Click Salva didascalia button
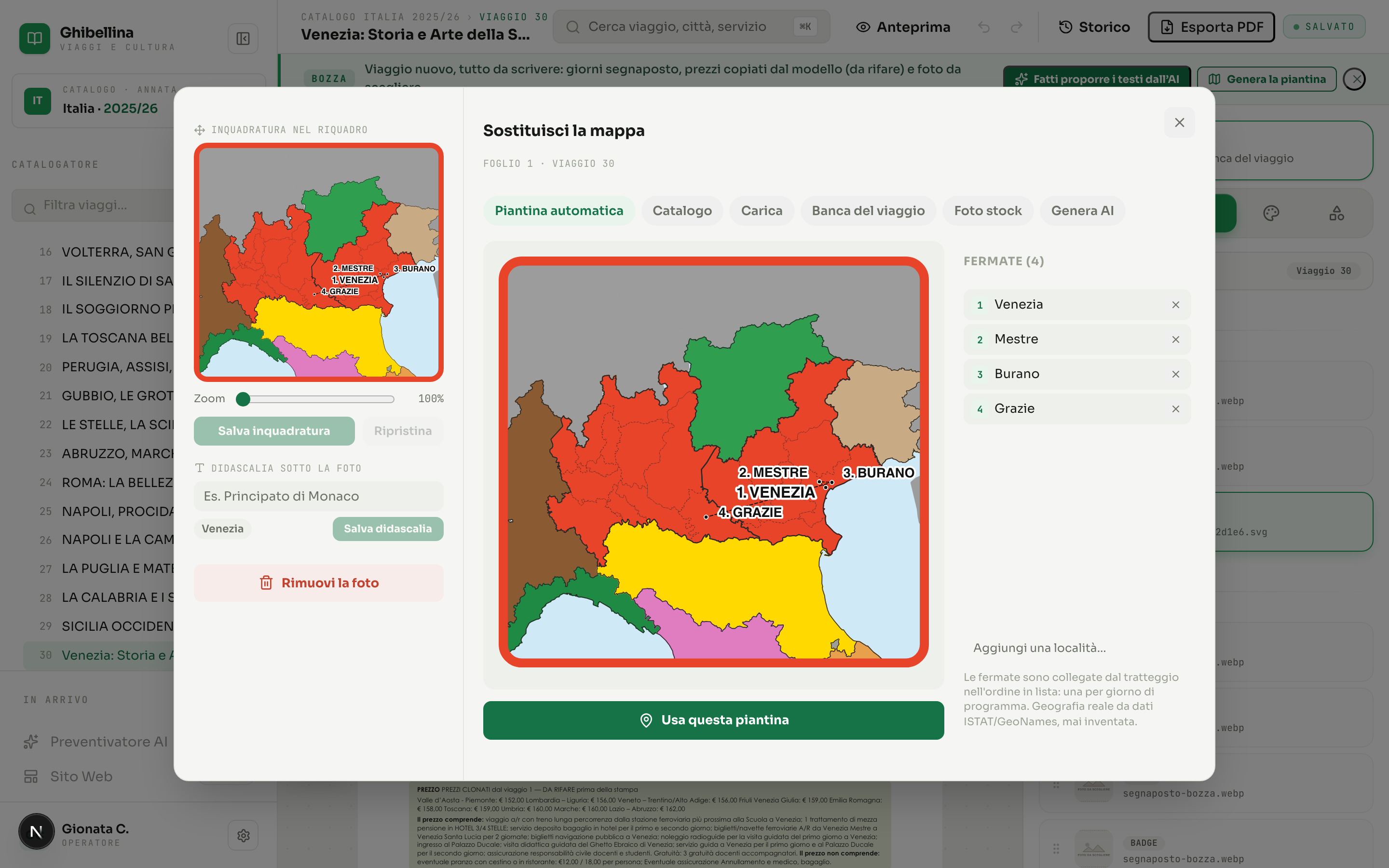Screen dimensions: 1389x868 (387, 529)
